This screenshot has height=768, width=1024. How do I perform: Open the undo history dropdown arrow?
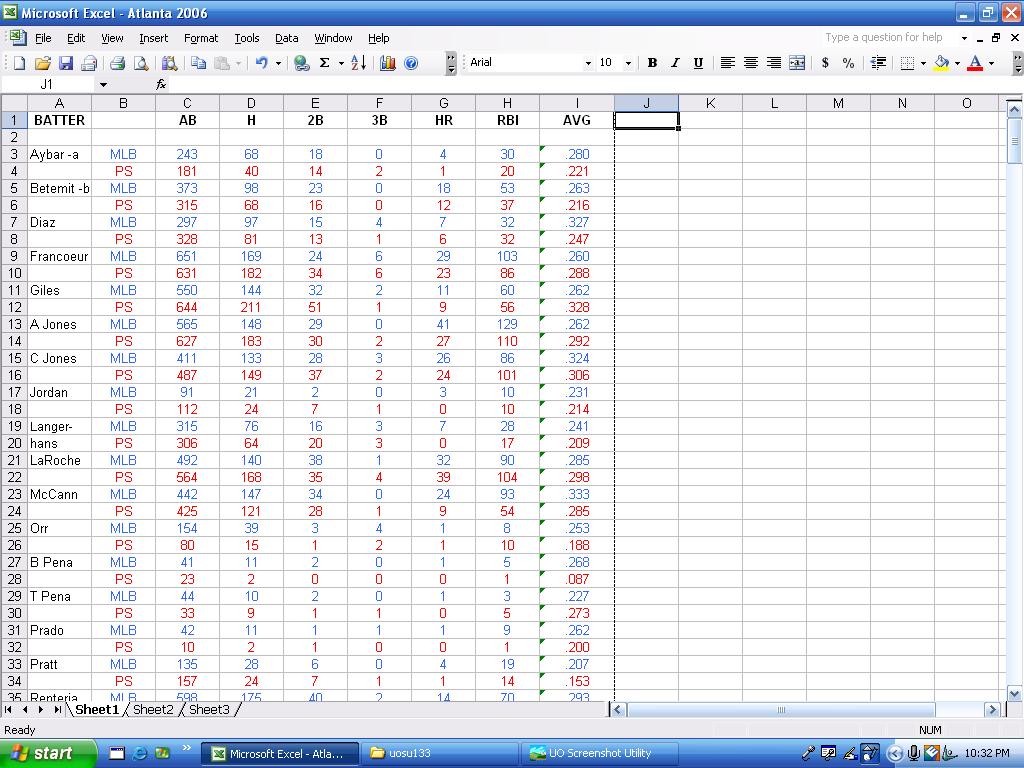(278, 63)
